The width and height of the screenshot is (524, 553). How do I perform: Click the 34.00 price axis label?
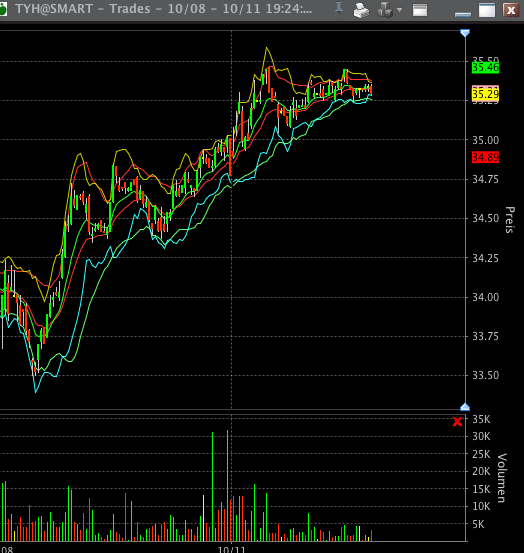point(486,297)
